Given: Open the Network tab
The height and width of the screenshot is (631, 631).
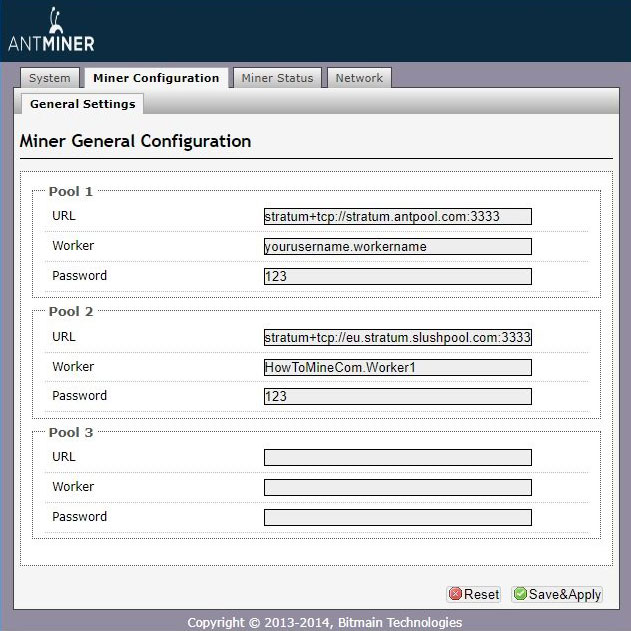Looking at the screenshot, I should (x=359, y=78).
